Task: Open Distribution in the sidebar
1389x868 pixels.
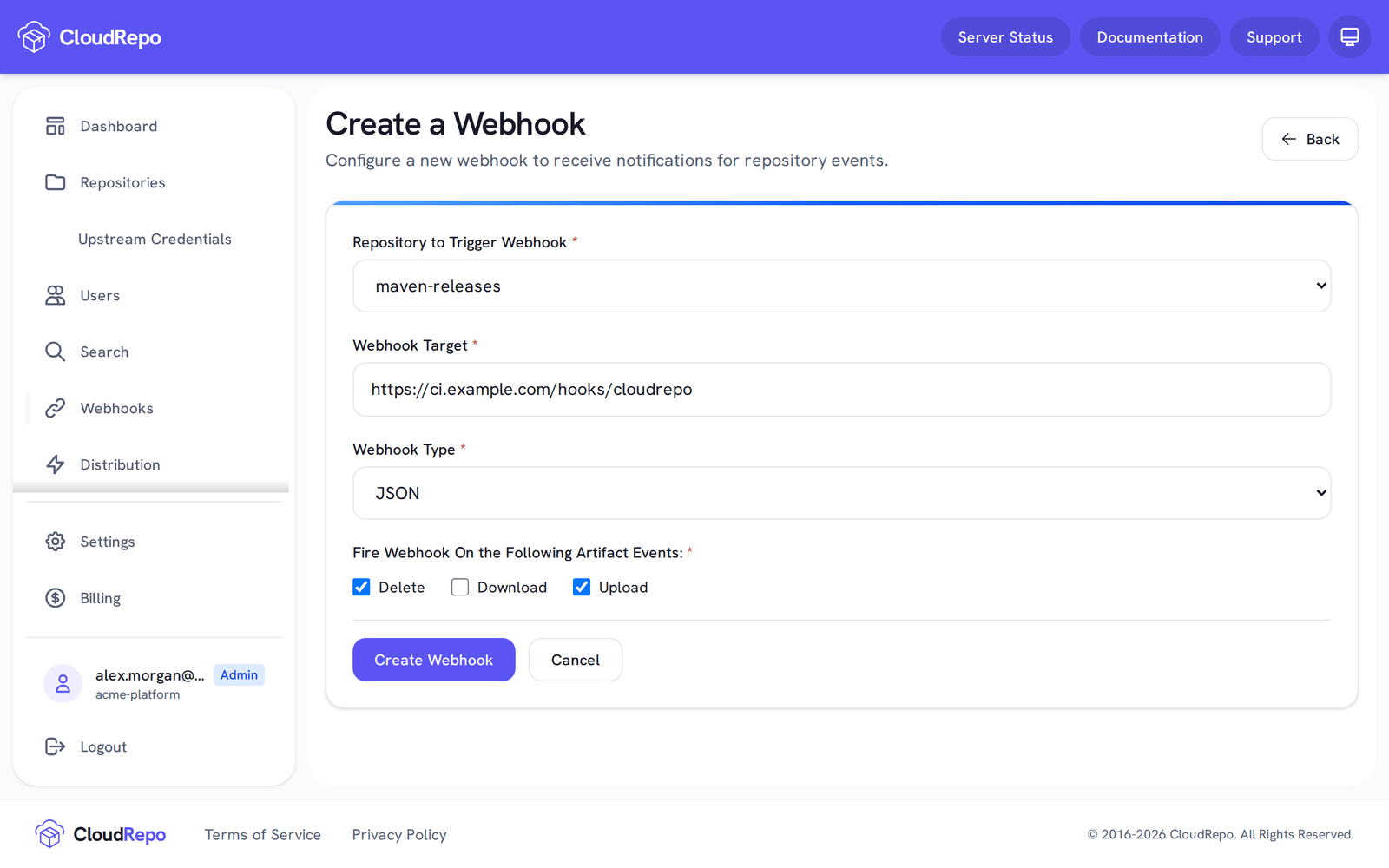Action: (x=154, y=464)
